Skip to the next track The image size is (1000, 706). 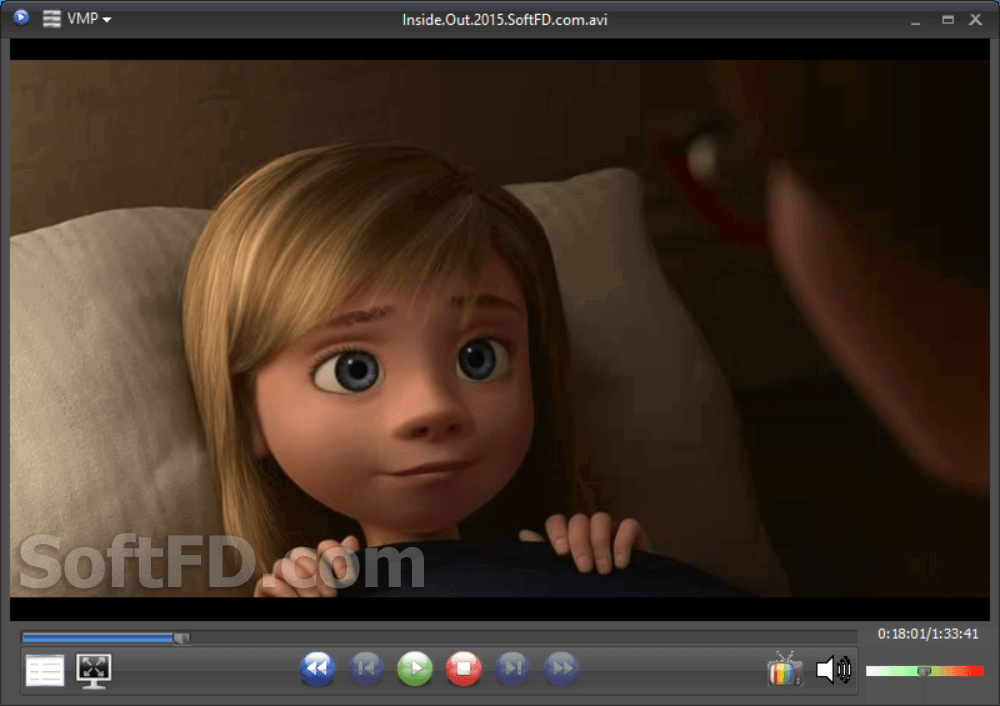(513, 668)
